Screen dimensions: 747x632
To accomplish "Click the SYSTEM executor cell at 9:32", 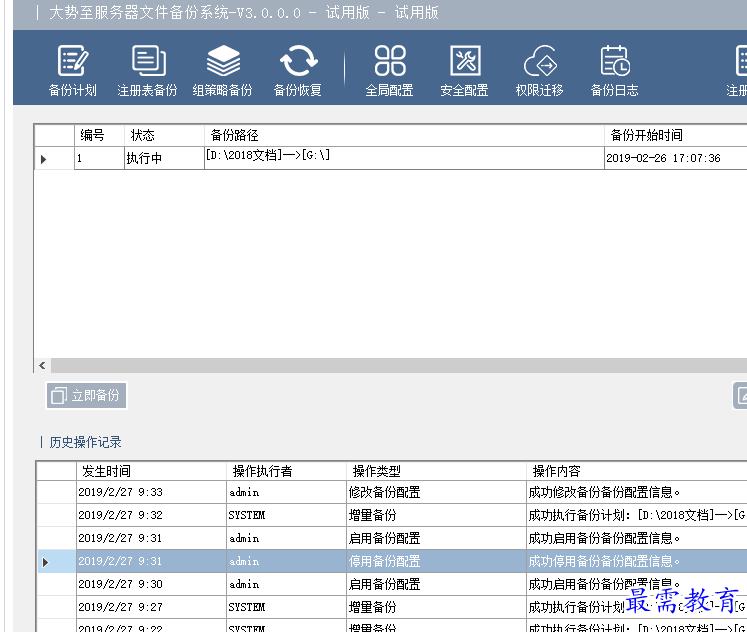I will click(x=286, y=515).
